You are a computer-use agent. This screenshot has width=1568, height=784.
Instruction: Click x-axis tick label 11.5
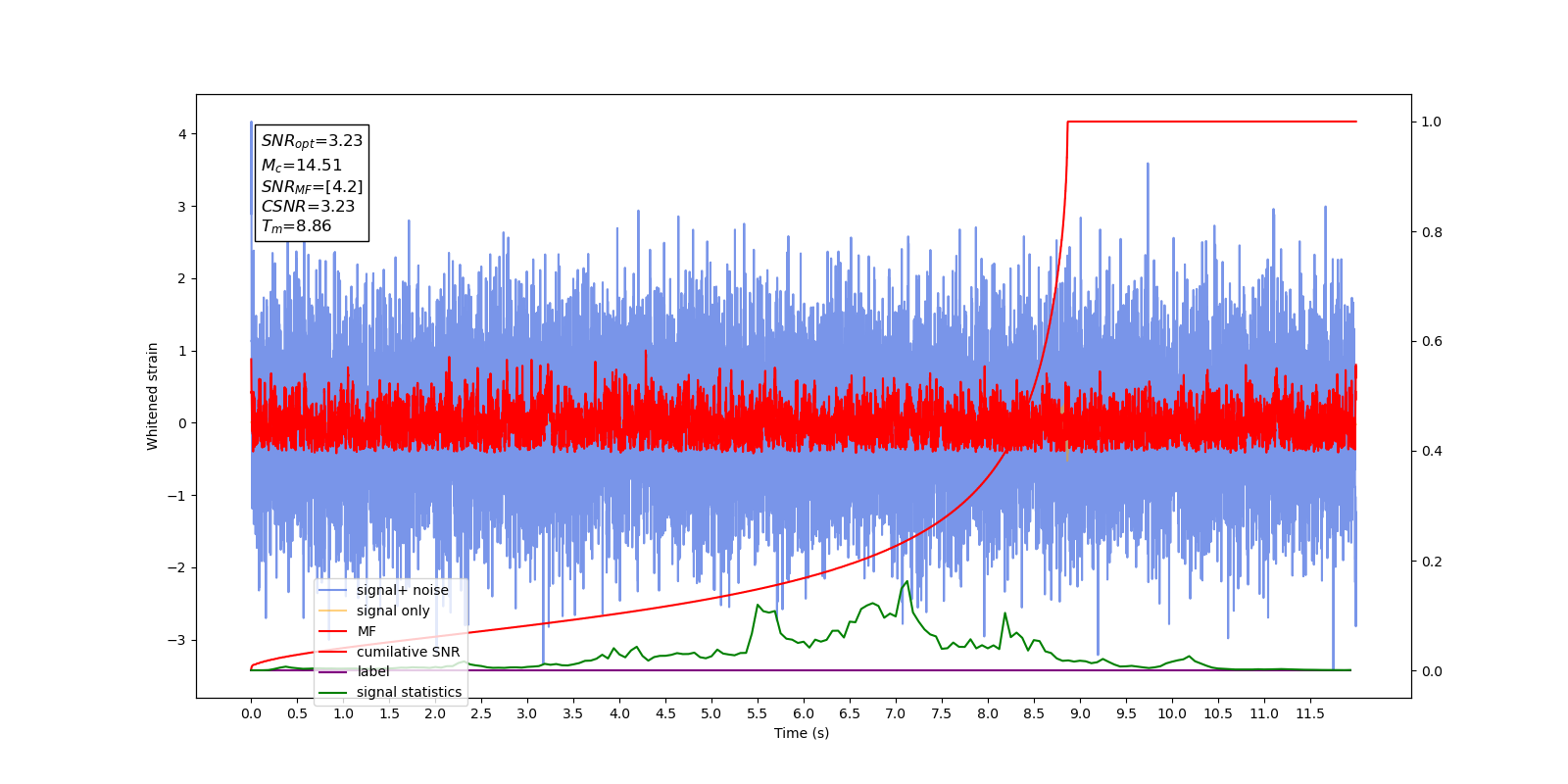click(1310, 713)
